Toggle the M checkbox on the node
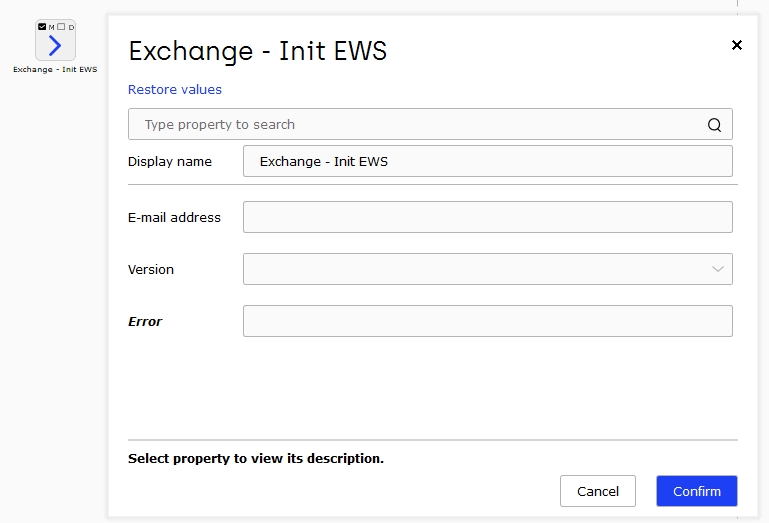The height and width of the screenshot is (523, 769). tap(42, 27)
